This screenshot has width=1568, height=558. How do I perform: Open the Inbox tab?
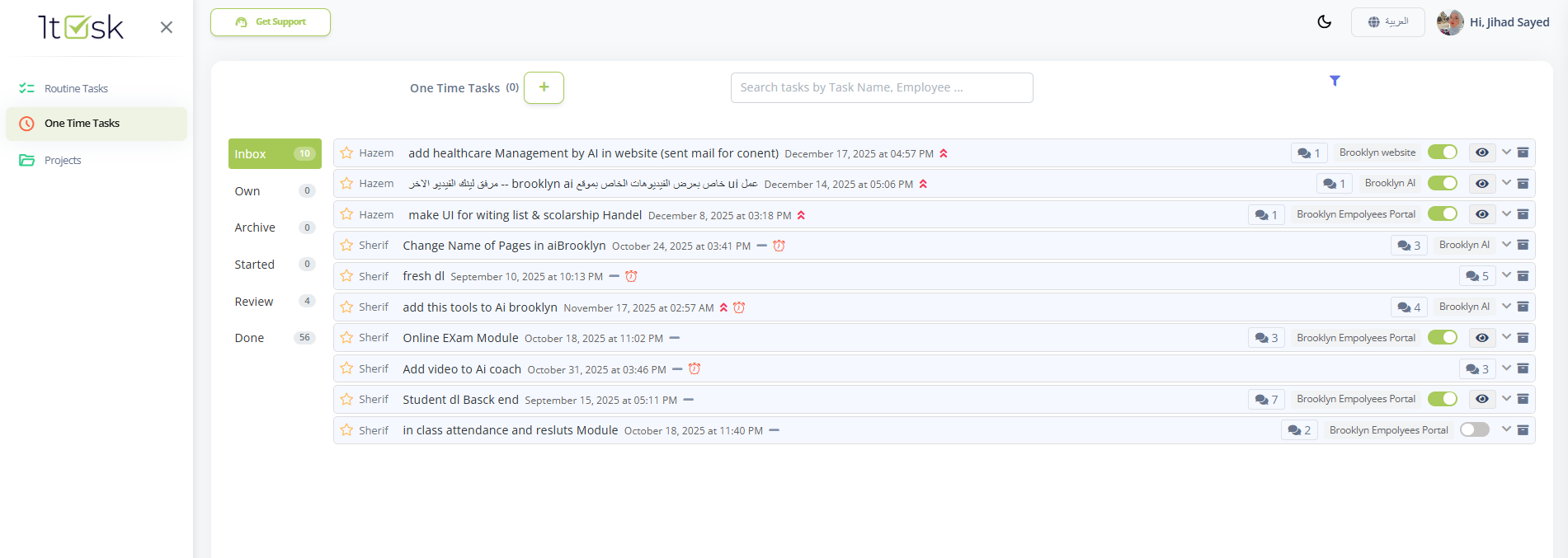point(275,154)
